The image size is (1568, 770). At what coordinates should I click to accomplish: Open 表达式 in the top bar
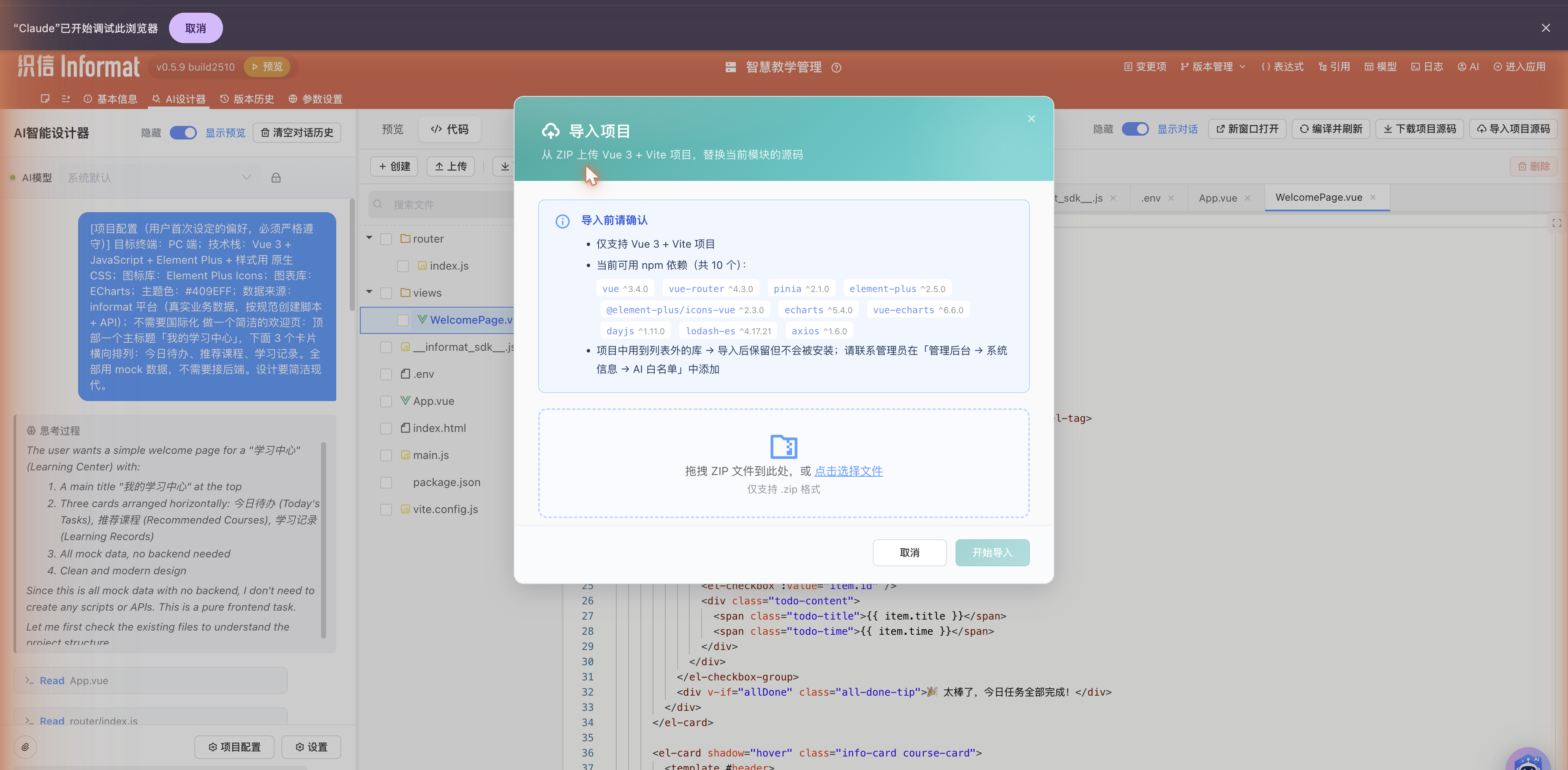point(1282,67)
